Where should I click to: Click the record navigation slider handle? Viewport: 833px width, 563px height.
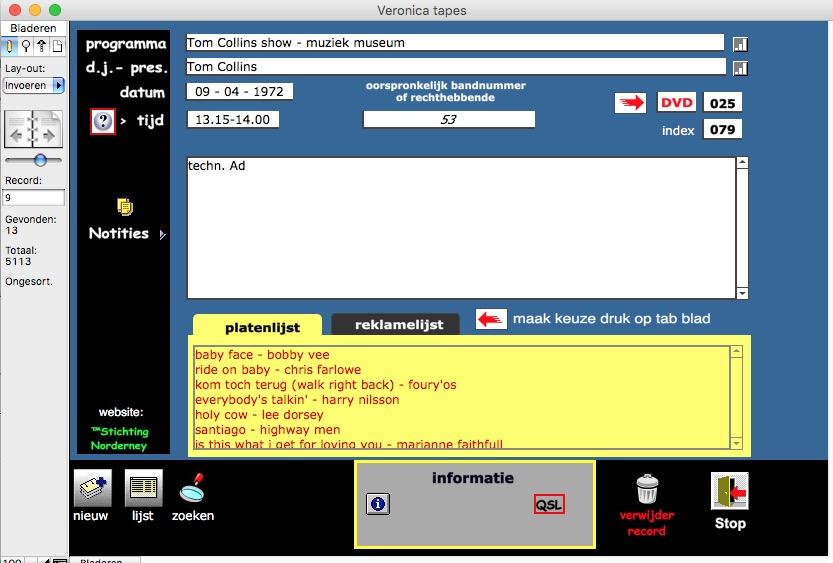point(40,160)
